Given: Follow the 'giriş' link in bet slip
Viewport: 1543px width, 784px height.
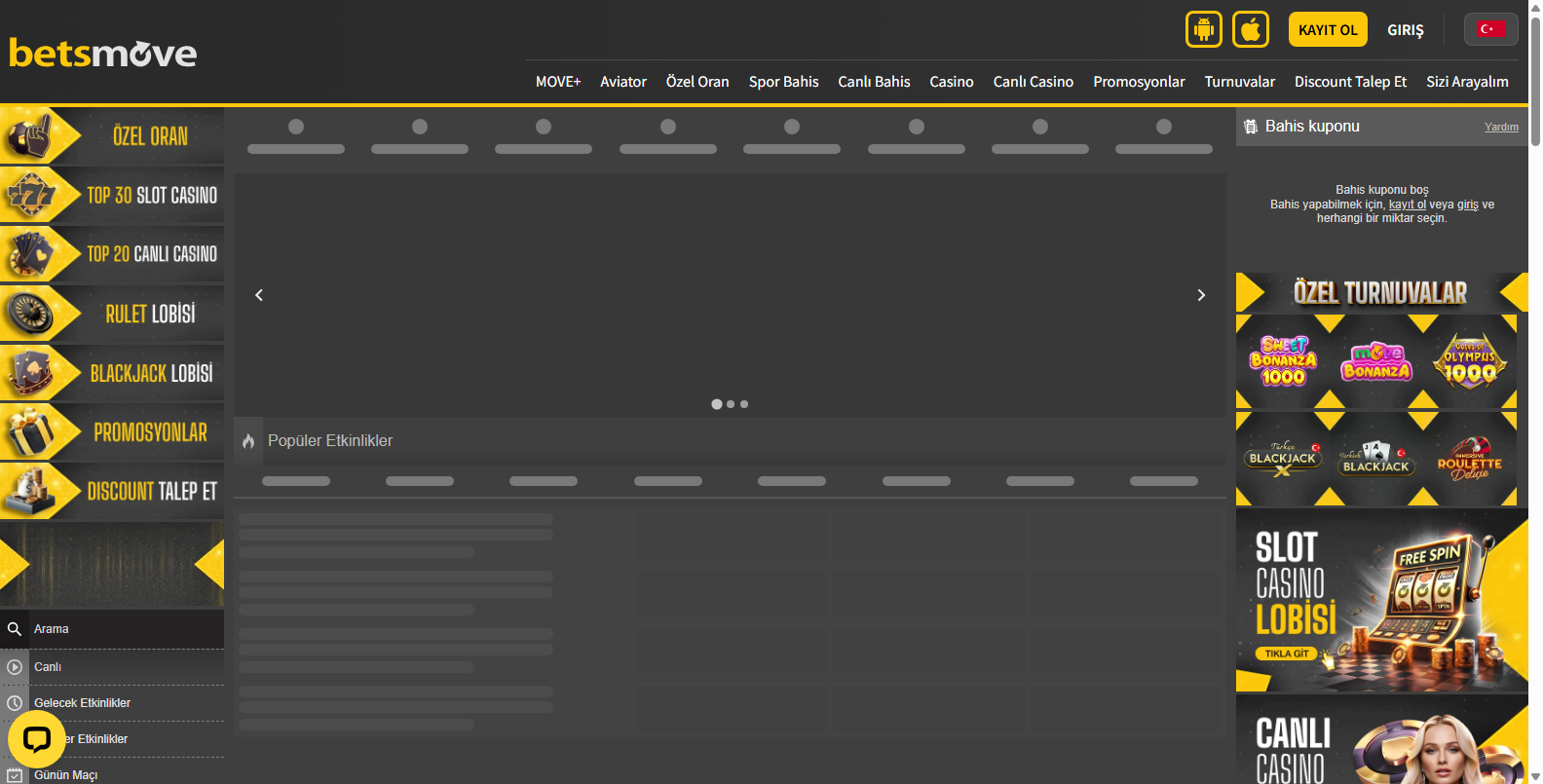Looking at the screenshot, I should click(x=1468, y=205).
